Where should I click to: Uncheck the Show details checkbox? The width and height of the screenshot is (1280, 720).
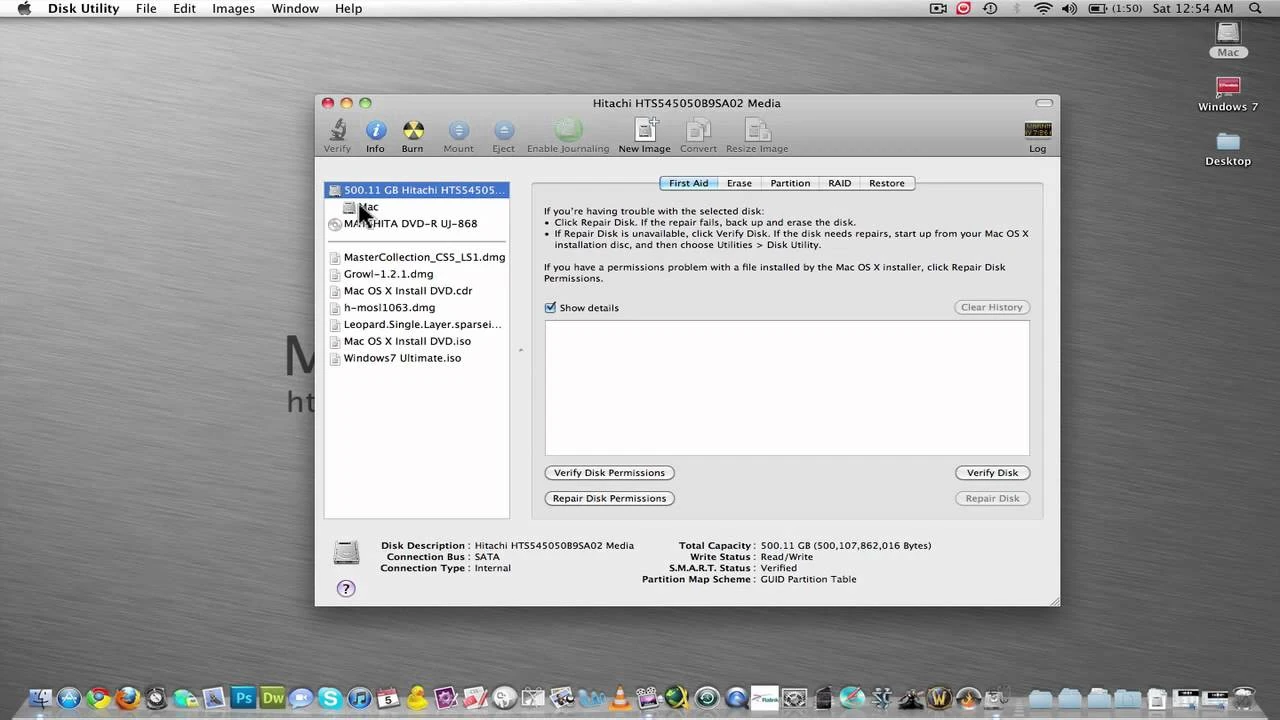coord(550,307)
